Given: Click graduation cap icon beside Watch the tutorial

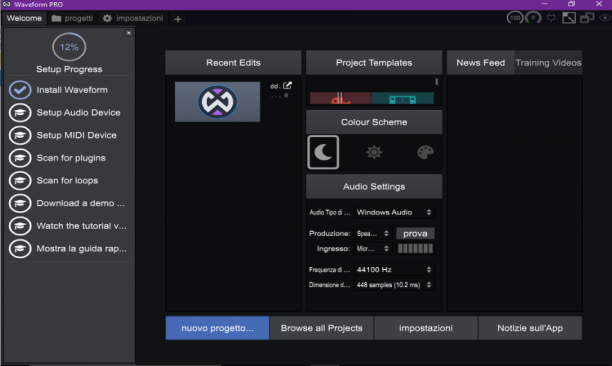Looking at the screenshot, I should (x=20, y=226).
